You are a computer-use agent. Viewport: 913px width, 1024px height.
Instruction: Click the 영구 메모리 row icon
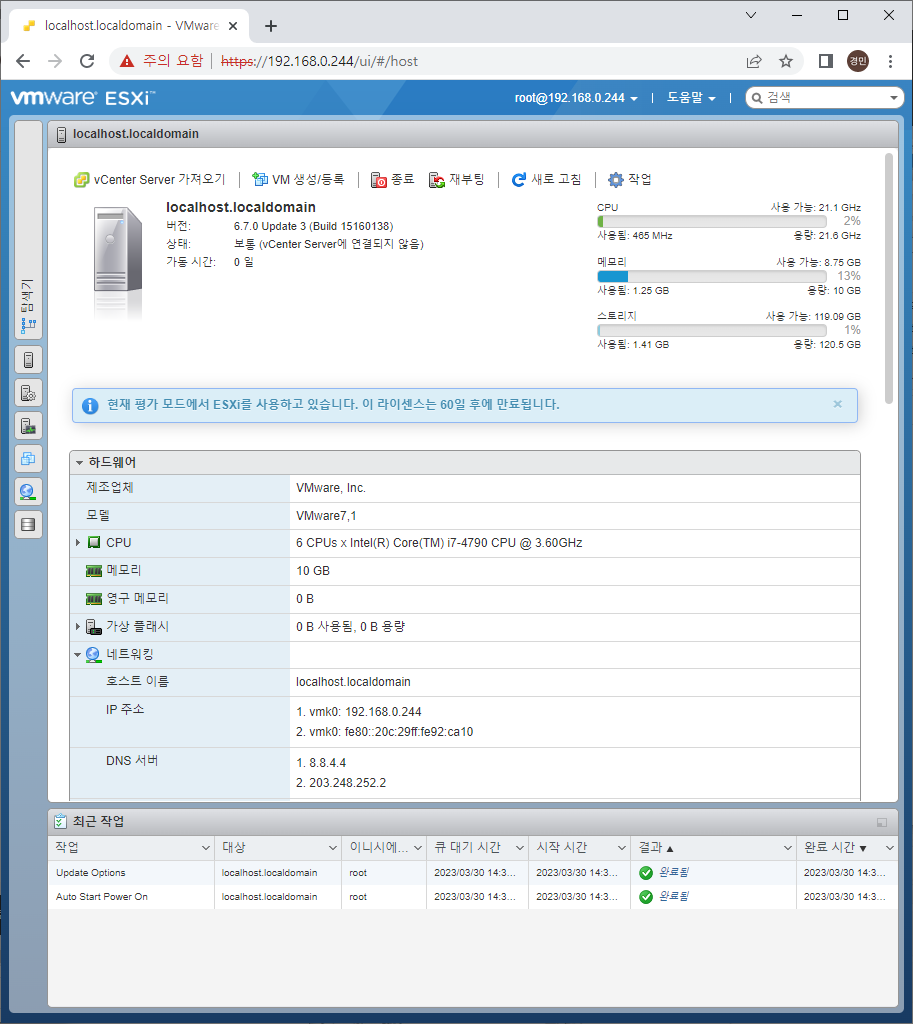tap(94, 599)
